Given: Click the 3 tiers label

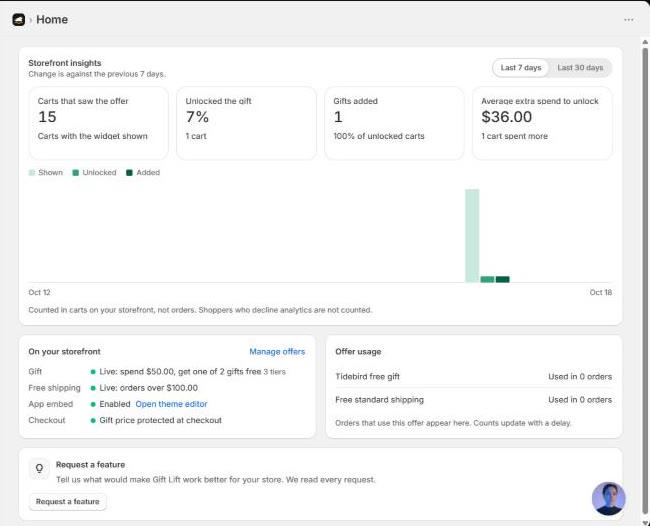Looking at the screenshot, I should [274, 372].
